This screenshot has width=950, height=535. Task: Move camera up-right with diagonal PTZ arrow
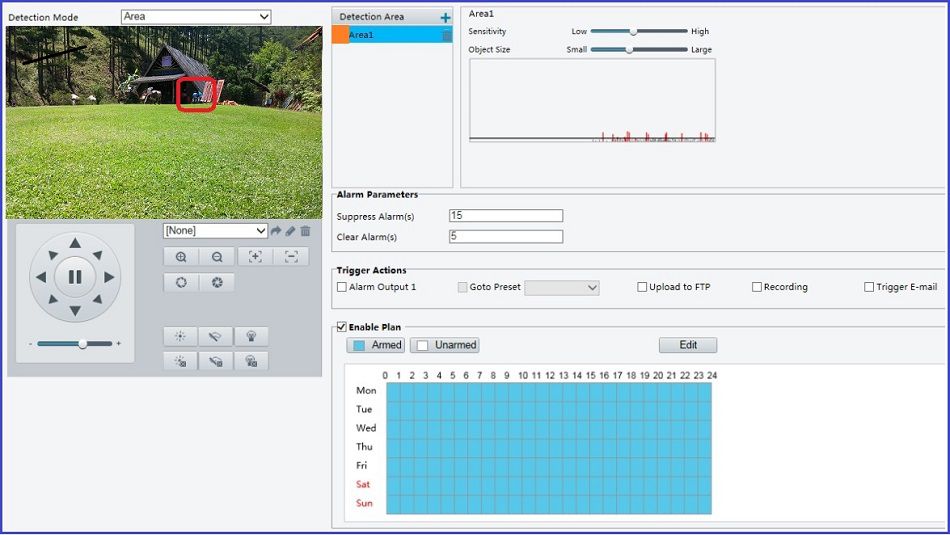pos(98,255)
